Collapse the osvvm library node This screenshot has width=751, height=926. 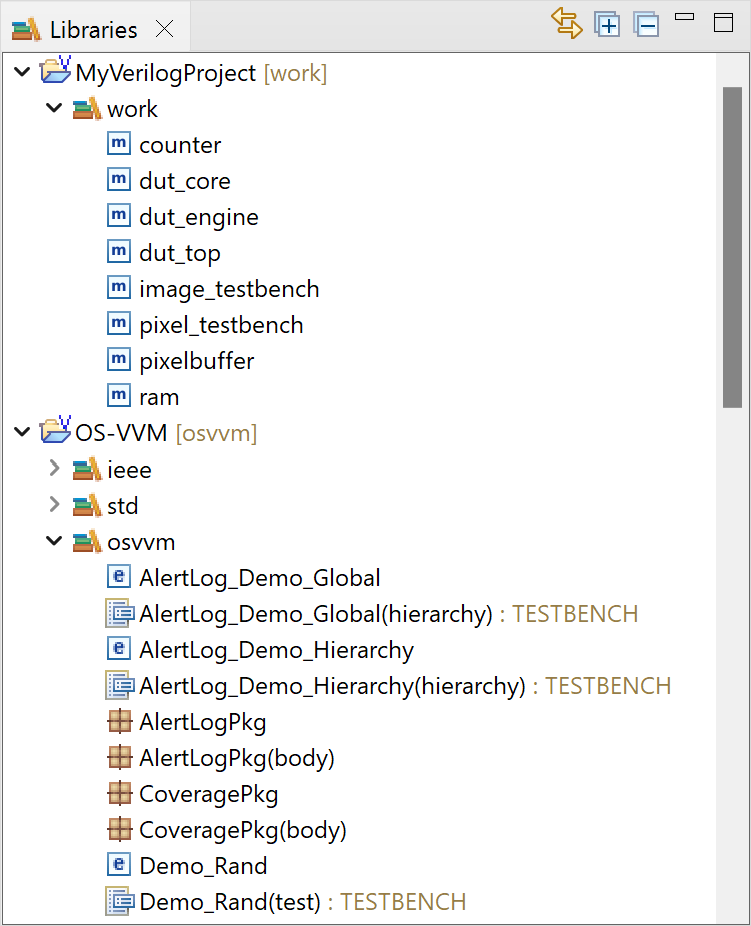pos(54,540)
